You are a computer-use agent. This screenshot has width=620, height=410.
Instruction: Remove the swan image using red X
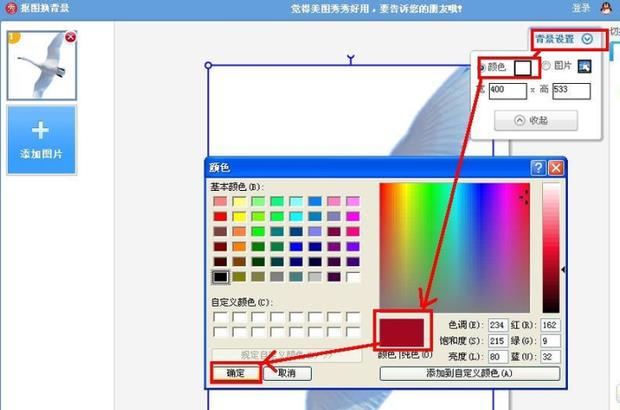point(70,37)
